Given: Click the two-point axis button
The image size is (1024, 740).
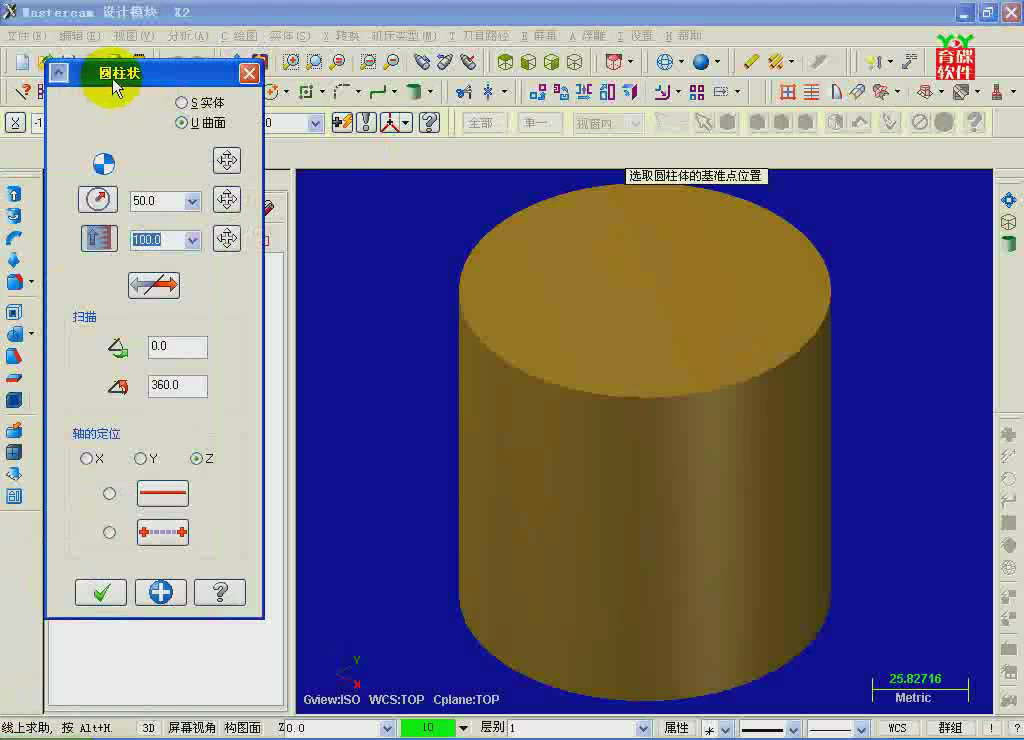Looking at the screenshot, I should [x=163, y=532].
